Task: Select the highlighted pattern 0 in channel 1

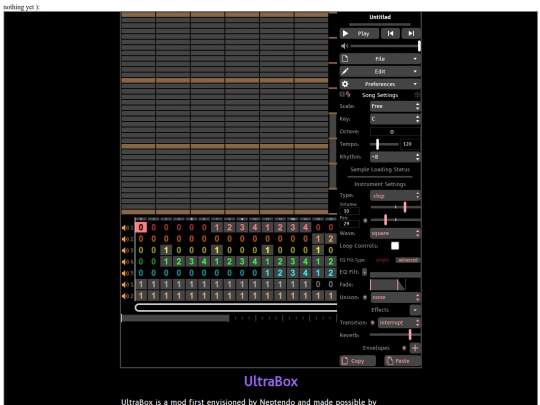Action: [x=141, y=227]
